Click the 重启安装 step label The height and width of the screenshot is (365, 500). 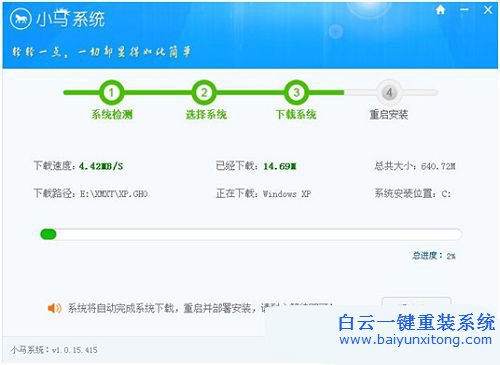coord(389,115)
